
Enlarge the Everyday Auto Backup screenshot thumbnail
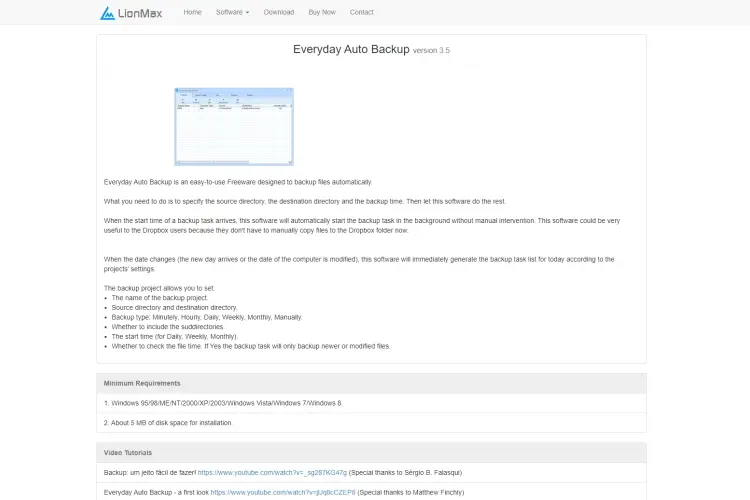[234, 127]
